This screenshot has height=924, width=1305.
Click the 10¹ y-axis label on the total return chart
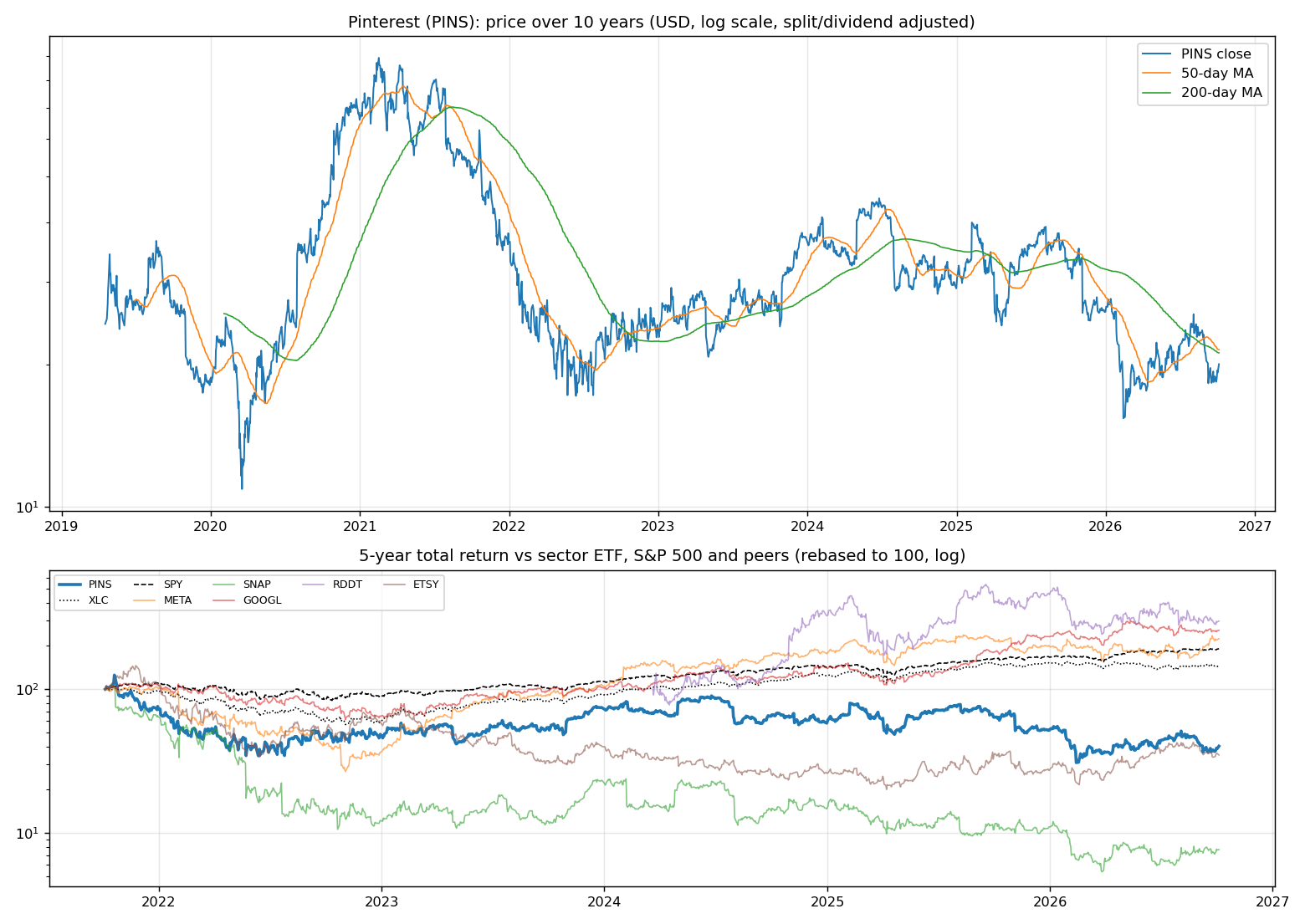[29, 833]
